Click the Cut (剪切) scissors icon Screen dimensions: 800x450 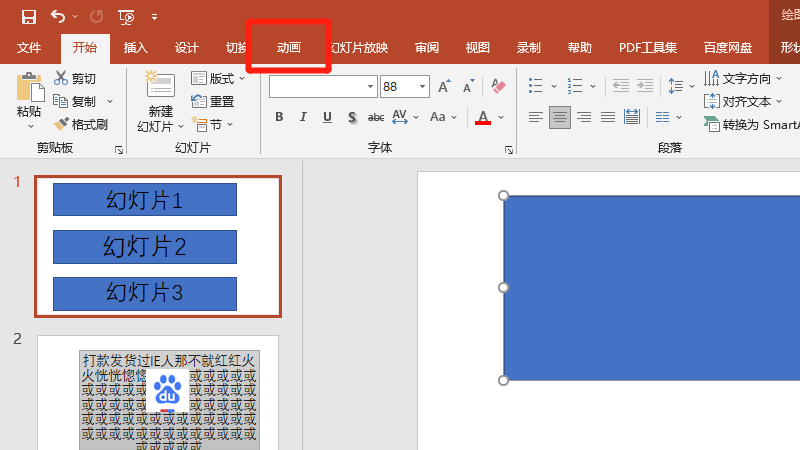tap(62, 79)
